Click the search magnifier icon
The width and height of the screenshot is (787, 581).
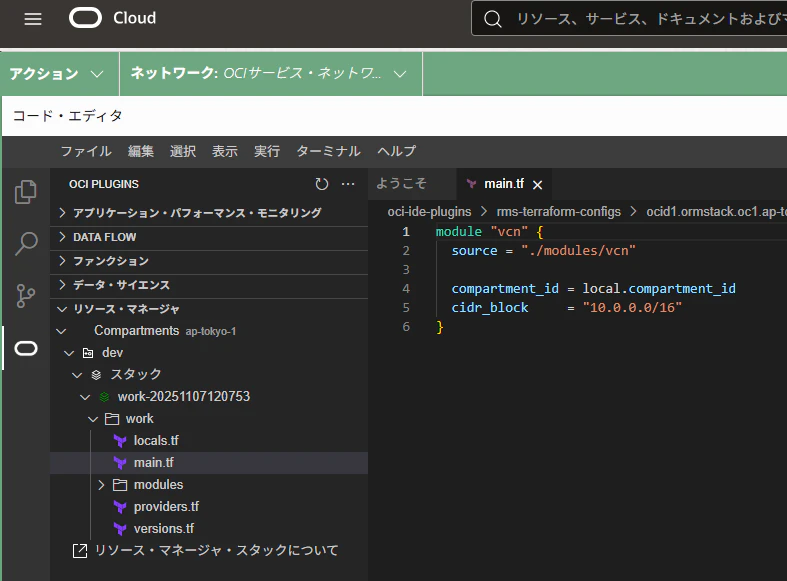coord(492,19)
